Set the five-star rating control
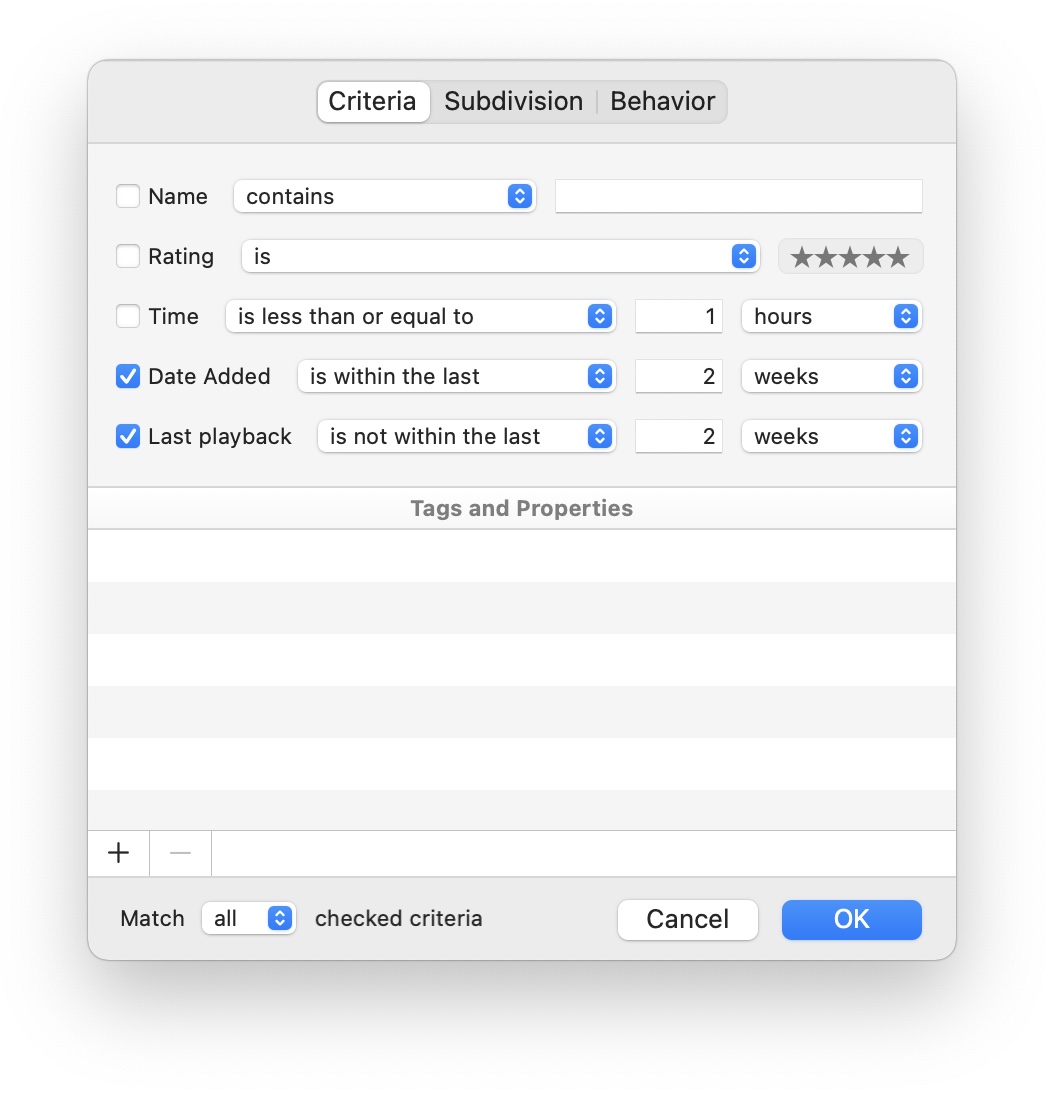This screenshot has height=1100, width=1054. click(850, 256)
